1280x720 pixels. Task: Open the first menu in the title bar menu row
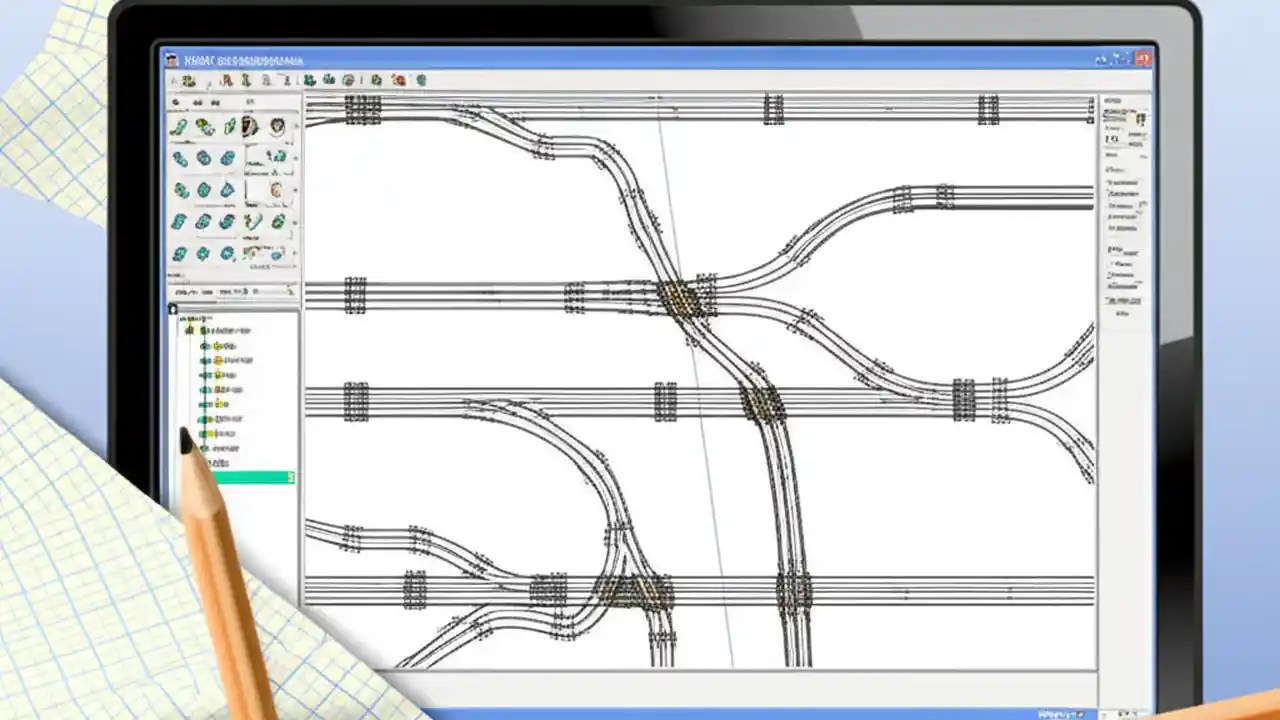(x=195, y=60)
